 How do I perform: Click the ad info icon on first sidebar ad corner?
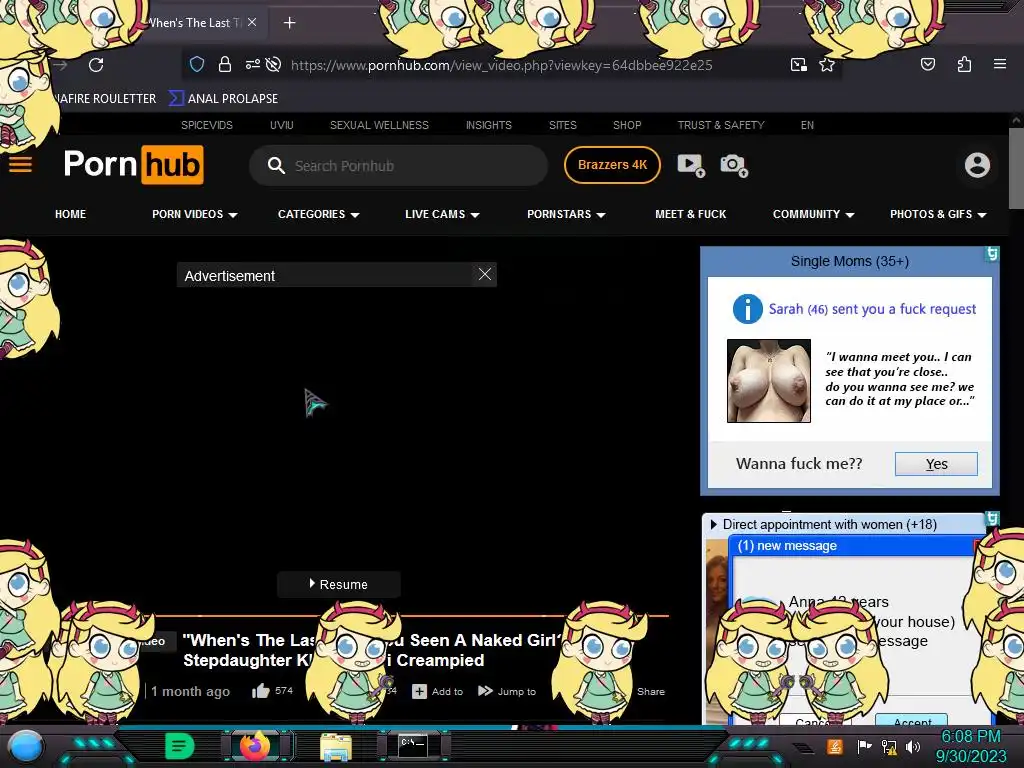(992, 254)
